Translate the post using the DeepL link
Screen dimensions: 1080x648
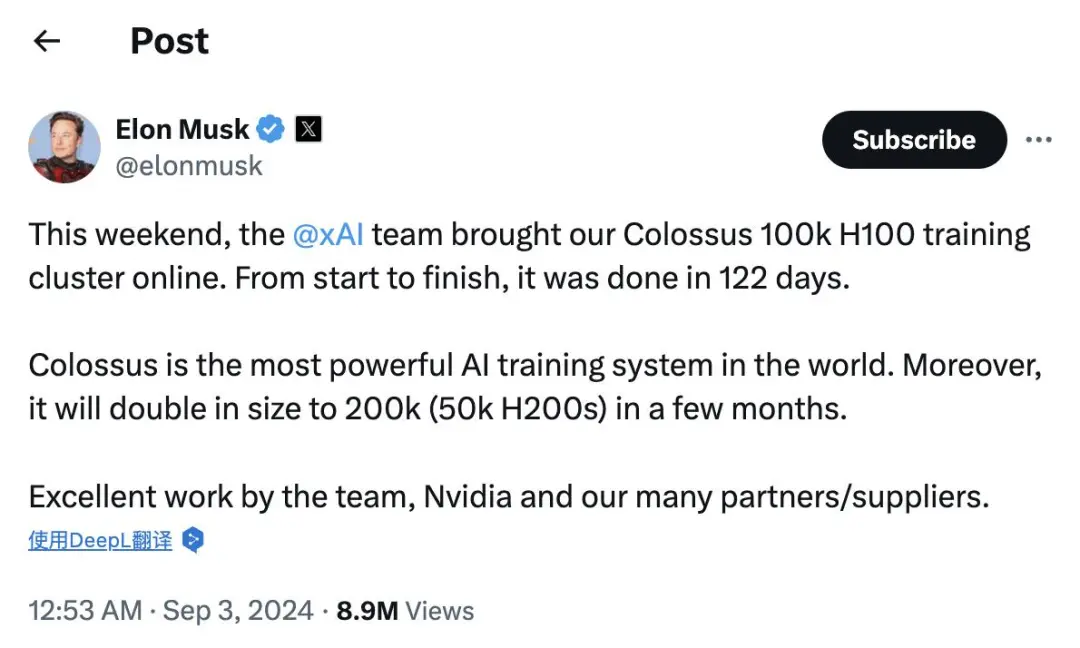point(101,541)
